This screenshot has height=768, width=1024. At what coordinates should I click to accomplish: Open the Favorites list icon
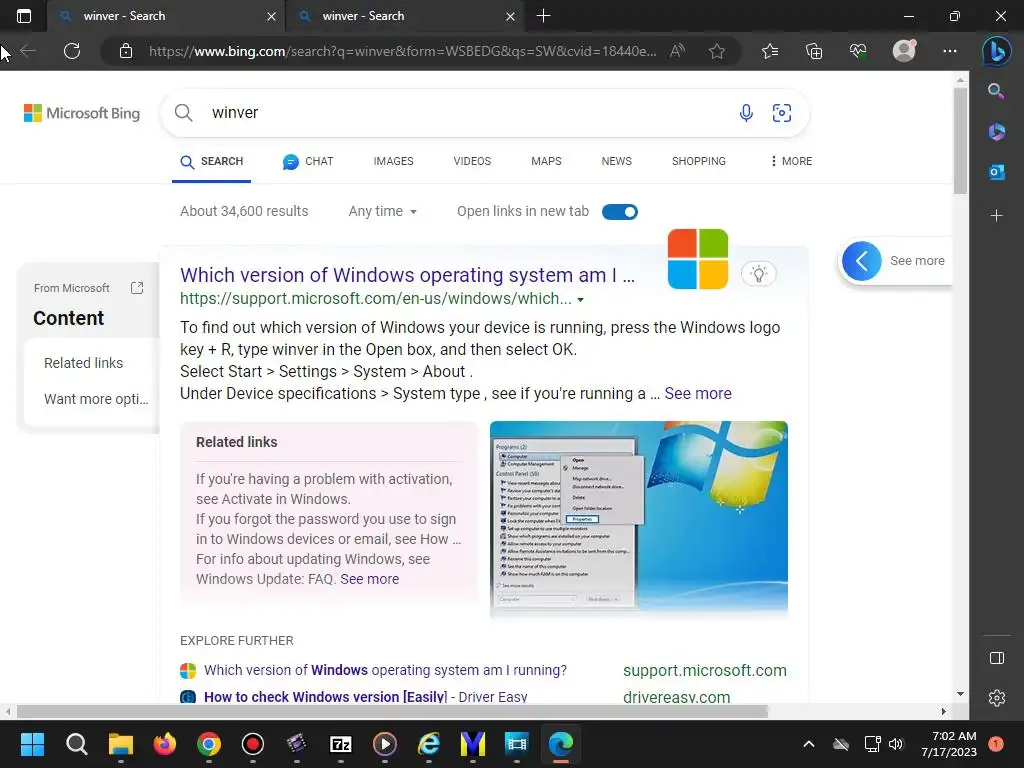[770, 51]
